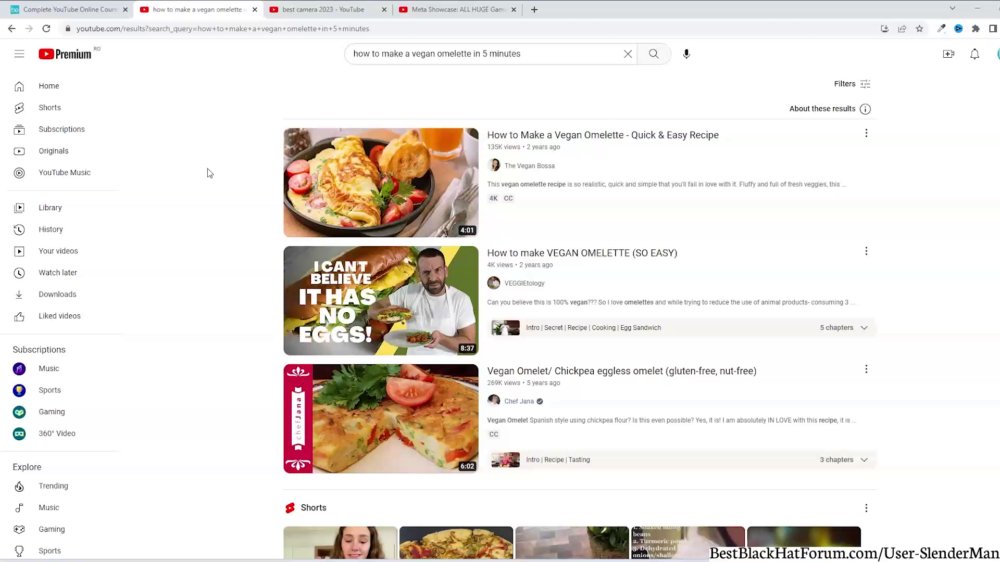The width and height of the screenshot is (1000, 562).
Task: Open Filters for search results
Action: (852, 84)
